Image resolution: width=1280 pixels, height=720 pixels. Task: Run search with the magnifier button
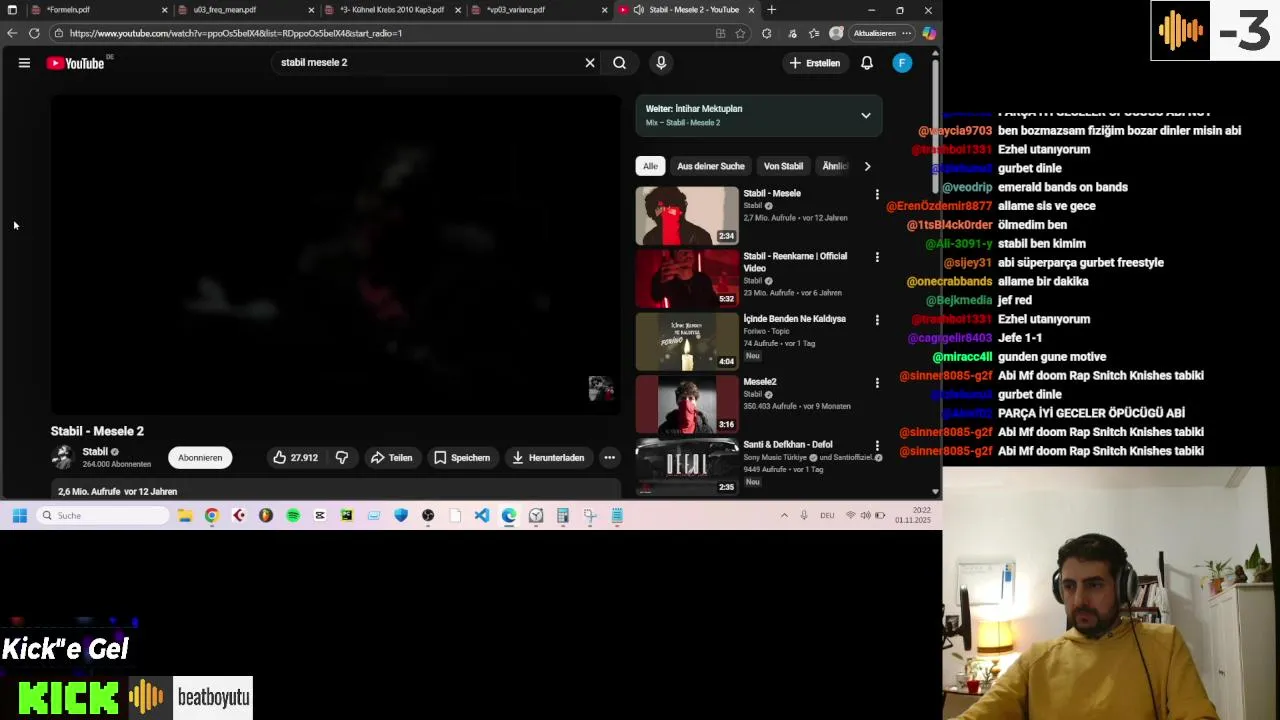[620, 63]
